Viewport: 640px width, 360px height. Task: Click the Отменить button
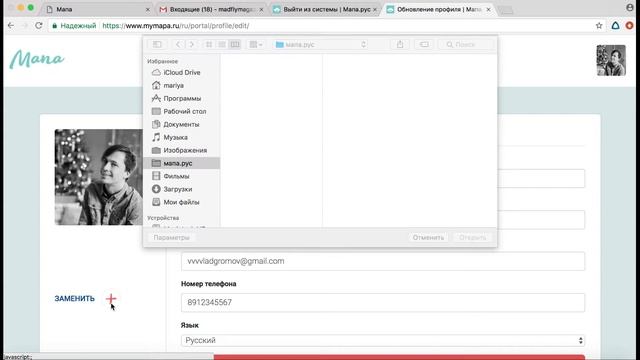(428, 237)
